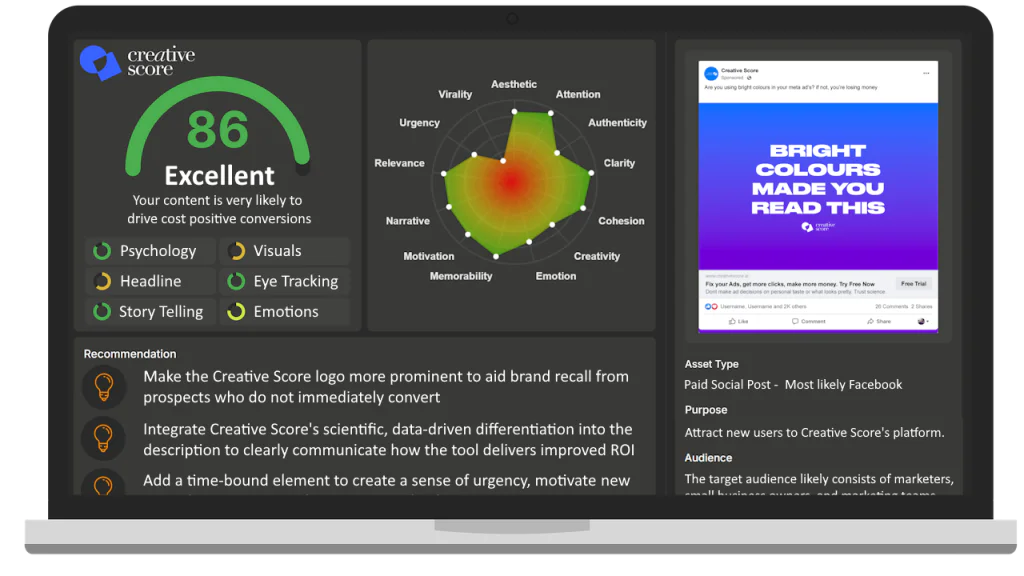Click the reaction emoji icons under the post
The image size is (1024, 576).
pos(711,306)
